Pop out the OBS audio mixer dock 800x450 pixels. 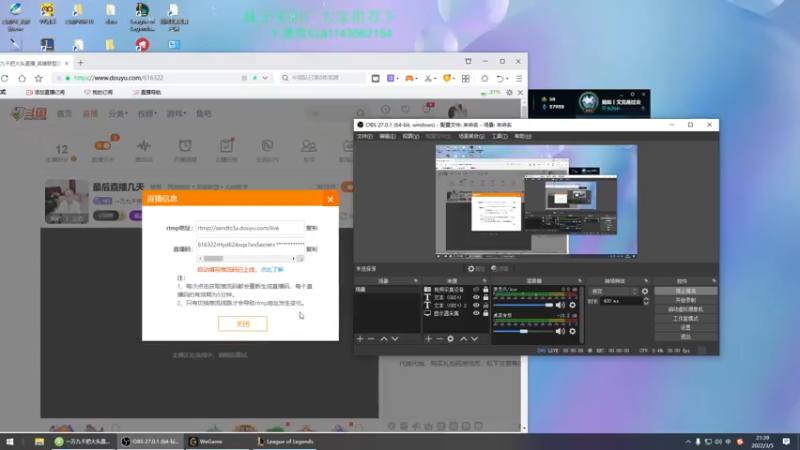point(580,281)
